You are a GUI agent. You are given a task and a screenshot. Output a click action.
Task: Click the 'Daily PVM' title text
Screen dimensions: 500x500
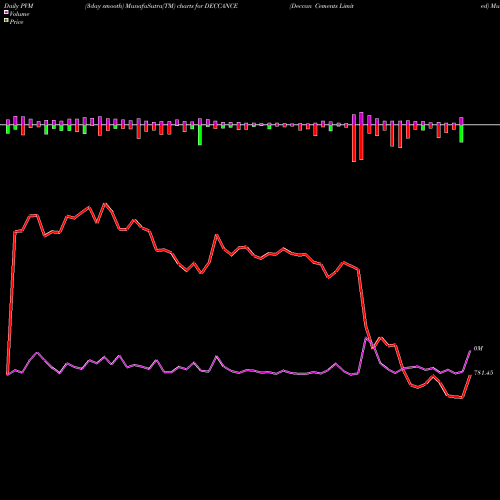pyautogui.click(x=19, y=6)
